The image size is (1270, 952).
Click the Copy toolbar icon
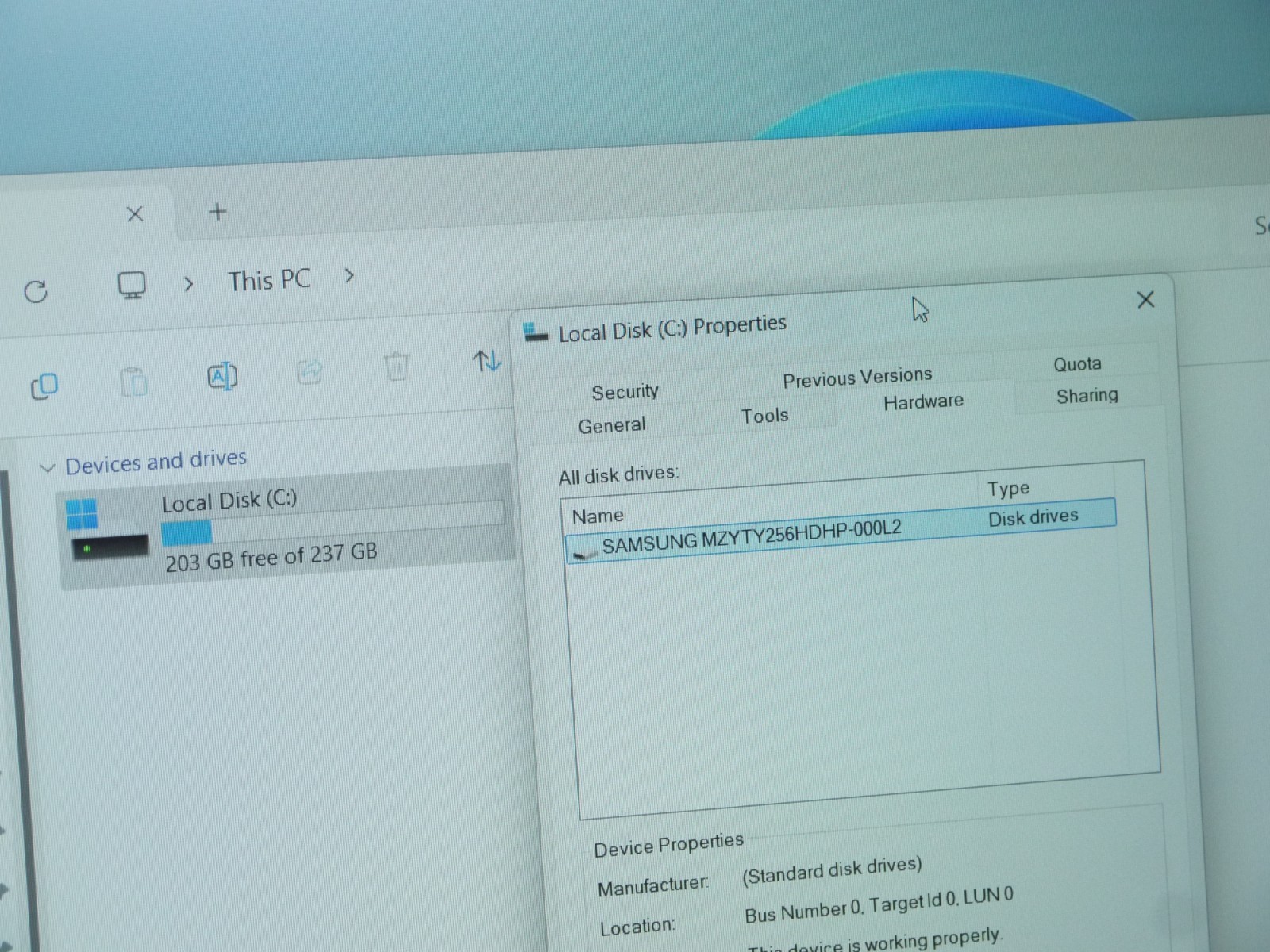pyautogui.click(x=44, y=386)
